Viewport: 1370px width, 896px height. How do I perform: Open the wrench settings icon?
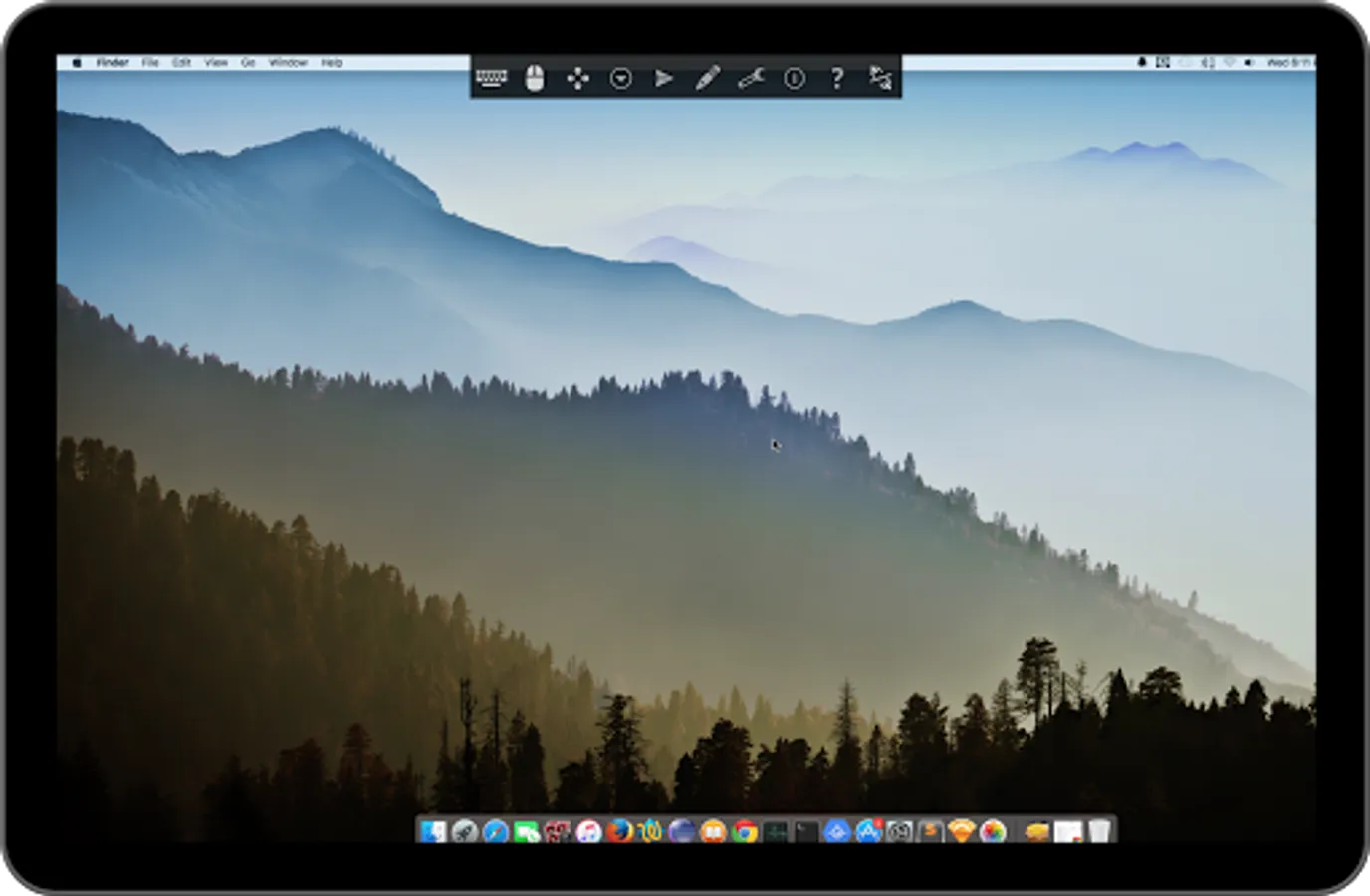pos(751,78)
